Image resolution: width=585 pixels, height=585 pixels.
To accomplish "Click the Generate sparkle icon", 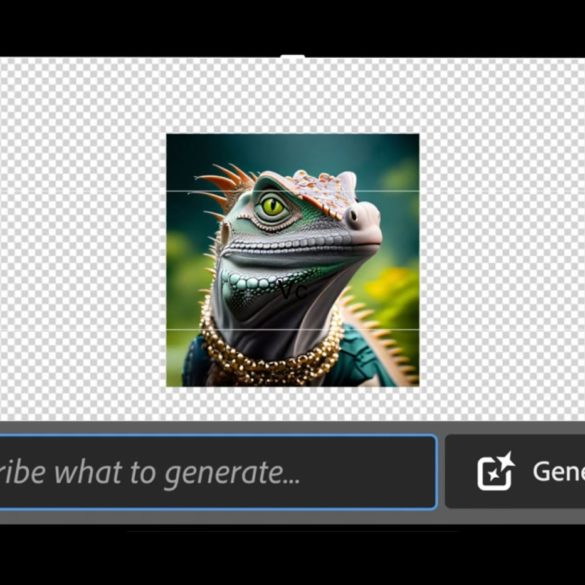I will [x=495, y=471].
